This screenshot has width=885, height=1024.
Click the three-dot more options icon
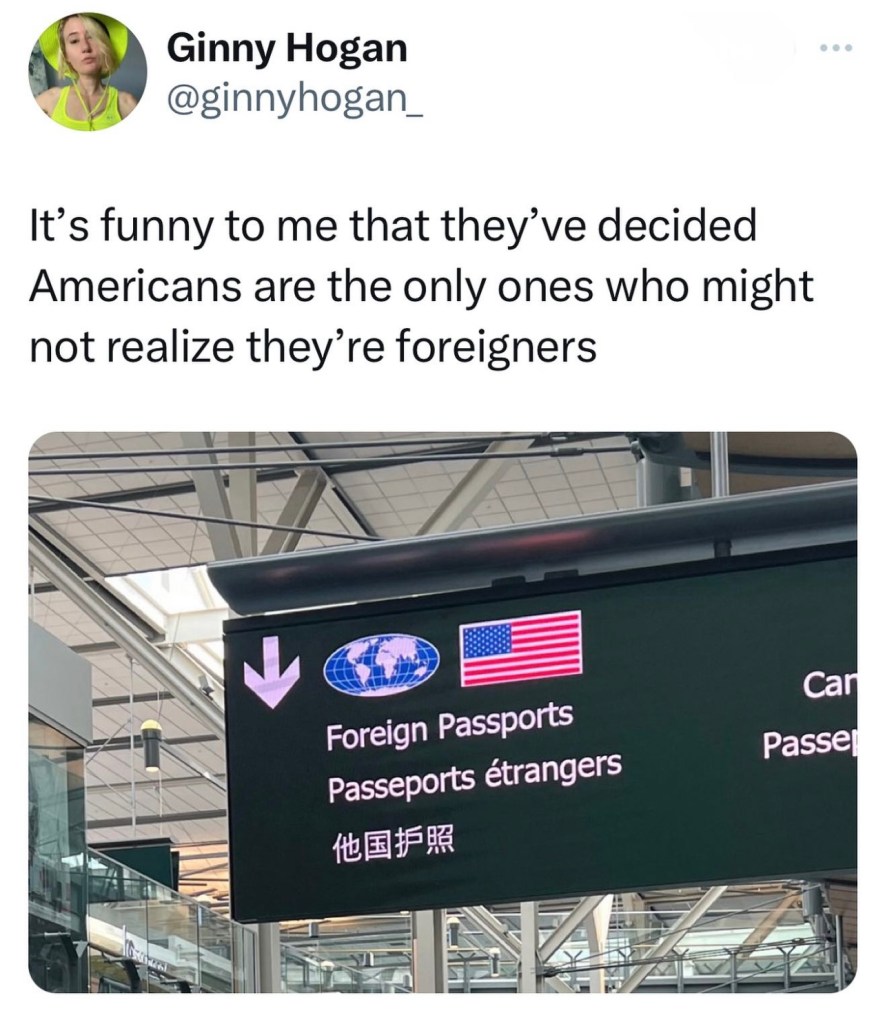tap(837, 48)
